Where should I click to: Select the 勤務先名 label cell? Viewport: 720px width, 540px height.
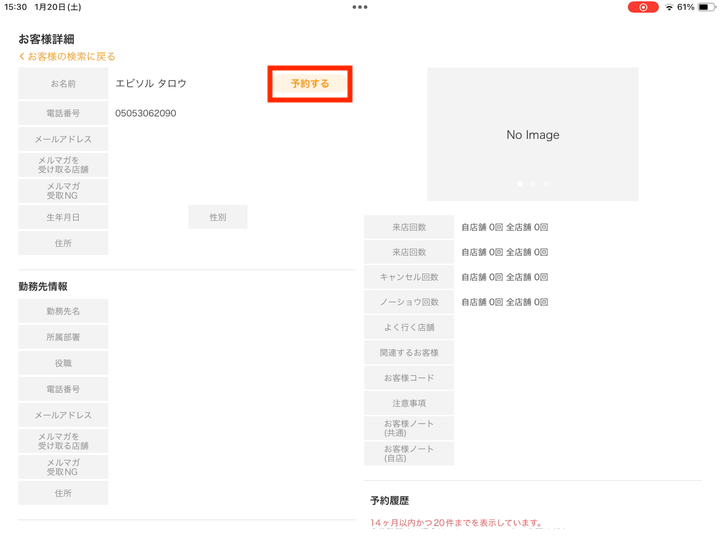click(63, 311)
